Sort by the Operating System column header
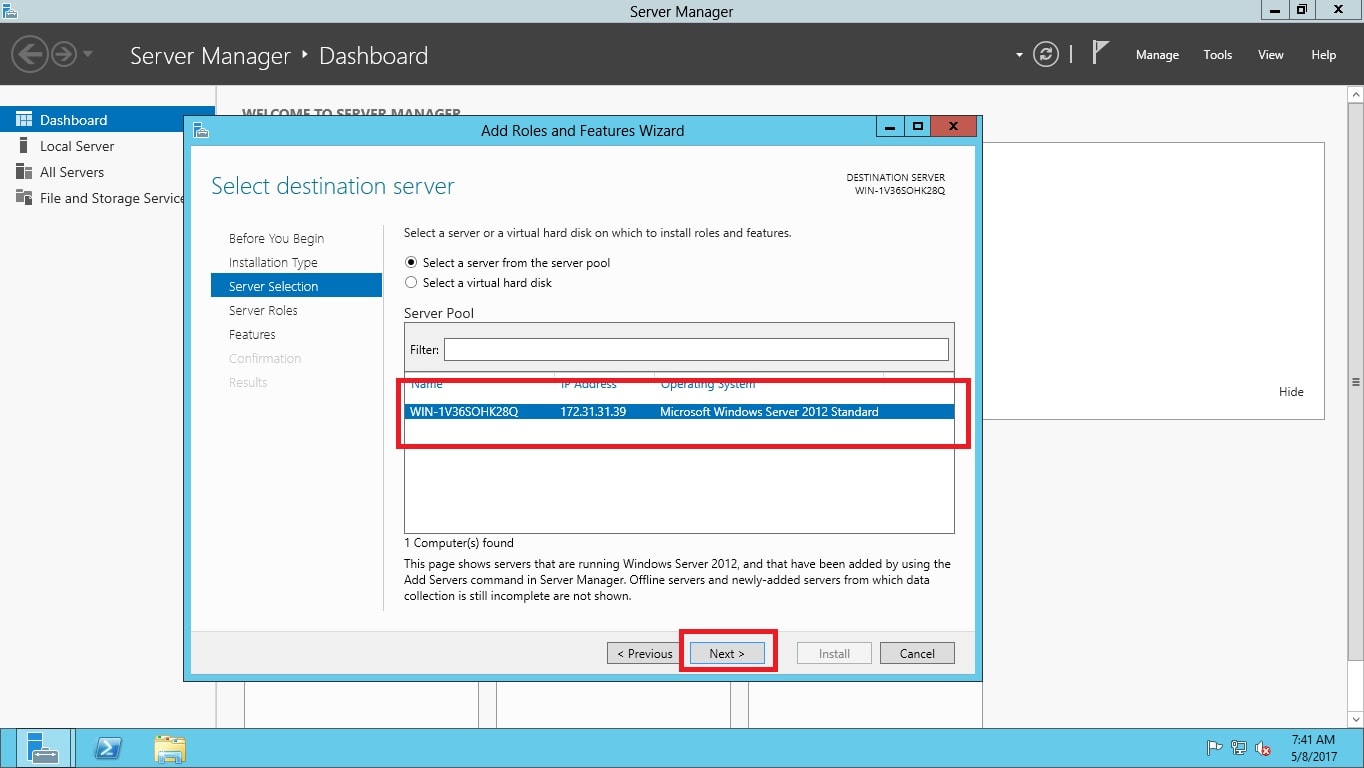1364x768 pixels. 708,384
